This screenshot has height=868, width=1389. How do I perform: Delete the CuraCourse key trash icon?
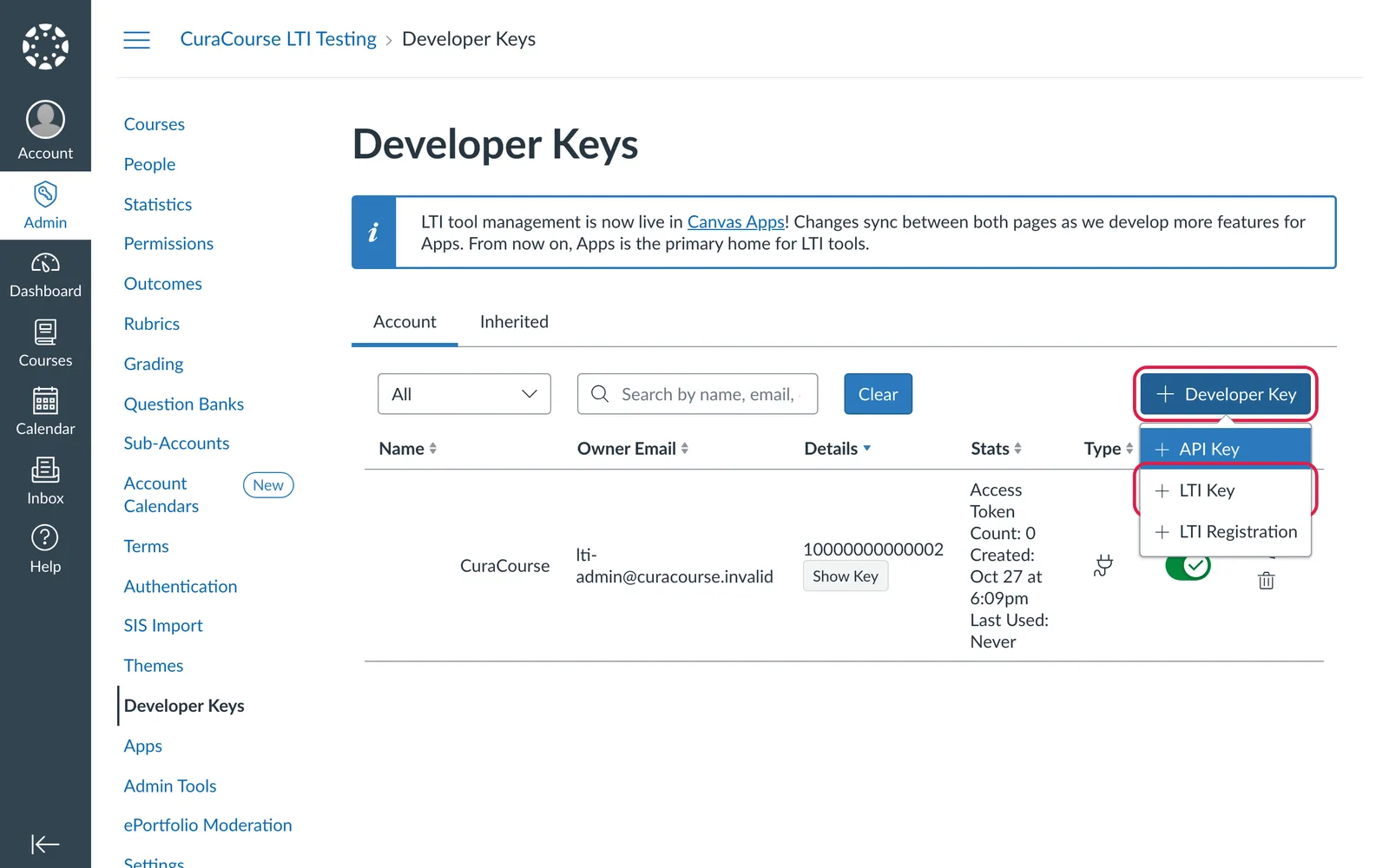tap(1267, 581)
